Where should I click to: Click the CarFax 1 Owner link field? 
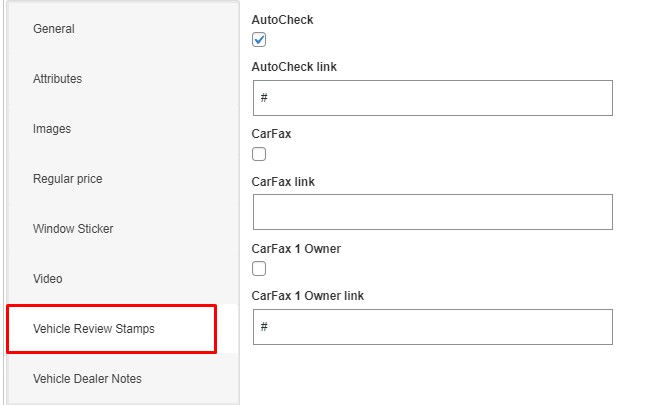(x=432, y=327)
